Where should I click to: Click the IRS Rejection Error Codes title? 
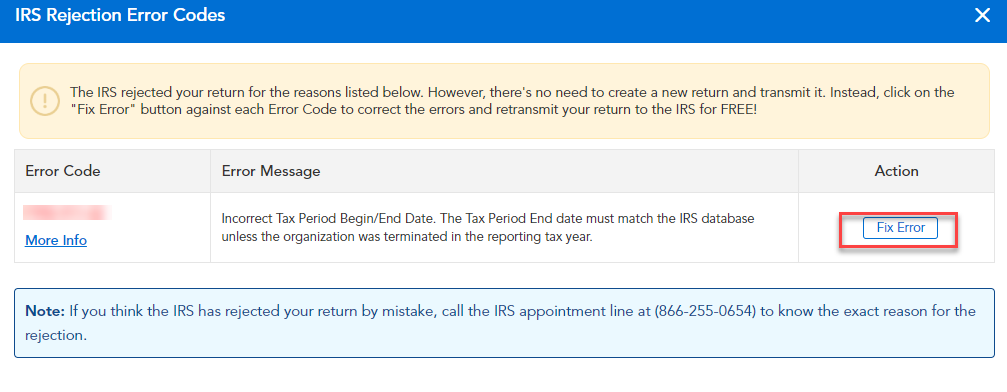click(120, 15)
